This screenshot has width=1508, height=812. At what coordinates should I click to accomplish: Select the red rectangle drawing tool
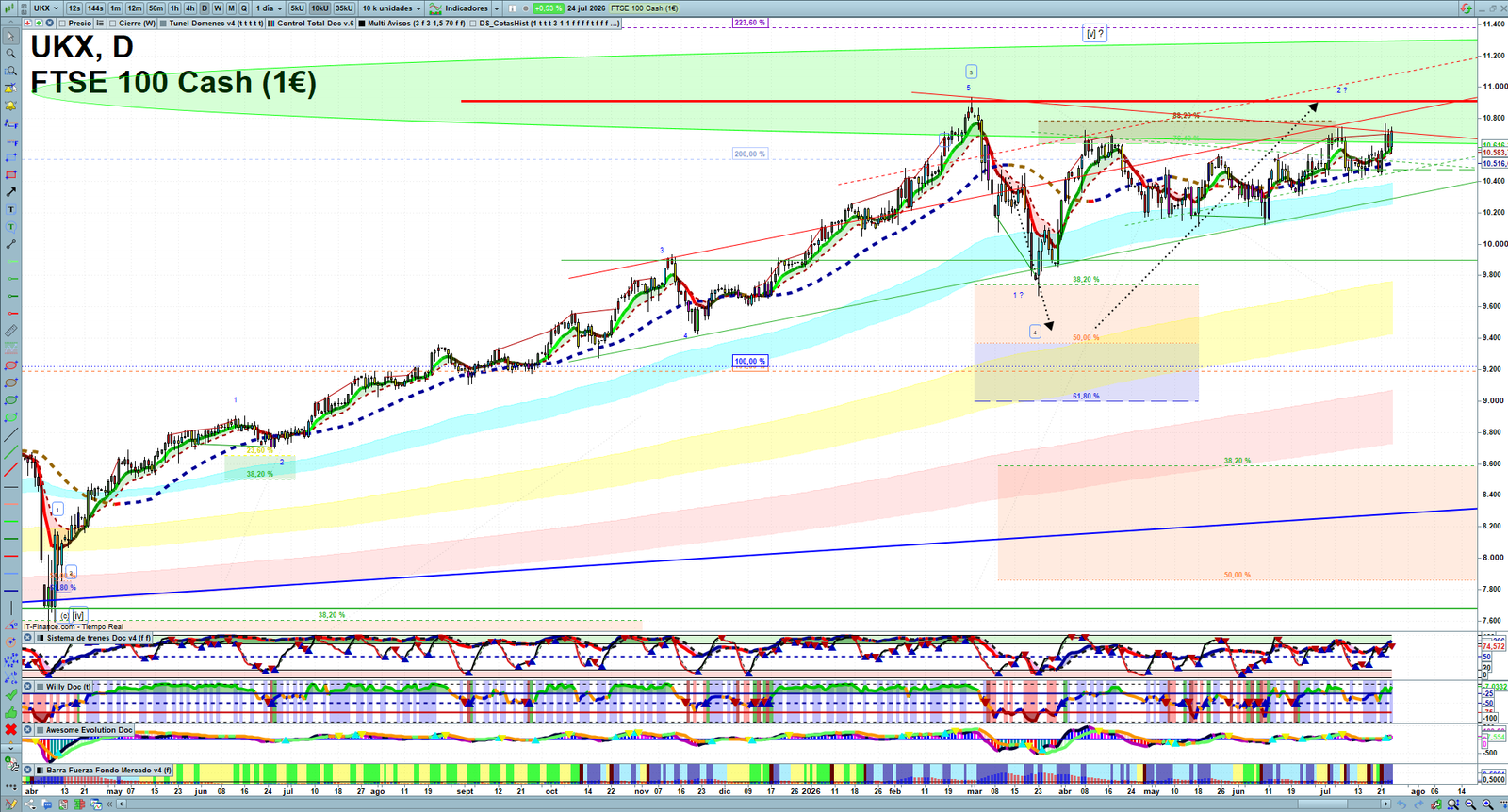click(11, 175)
